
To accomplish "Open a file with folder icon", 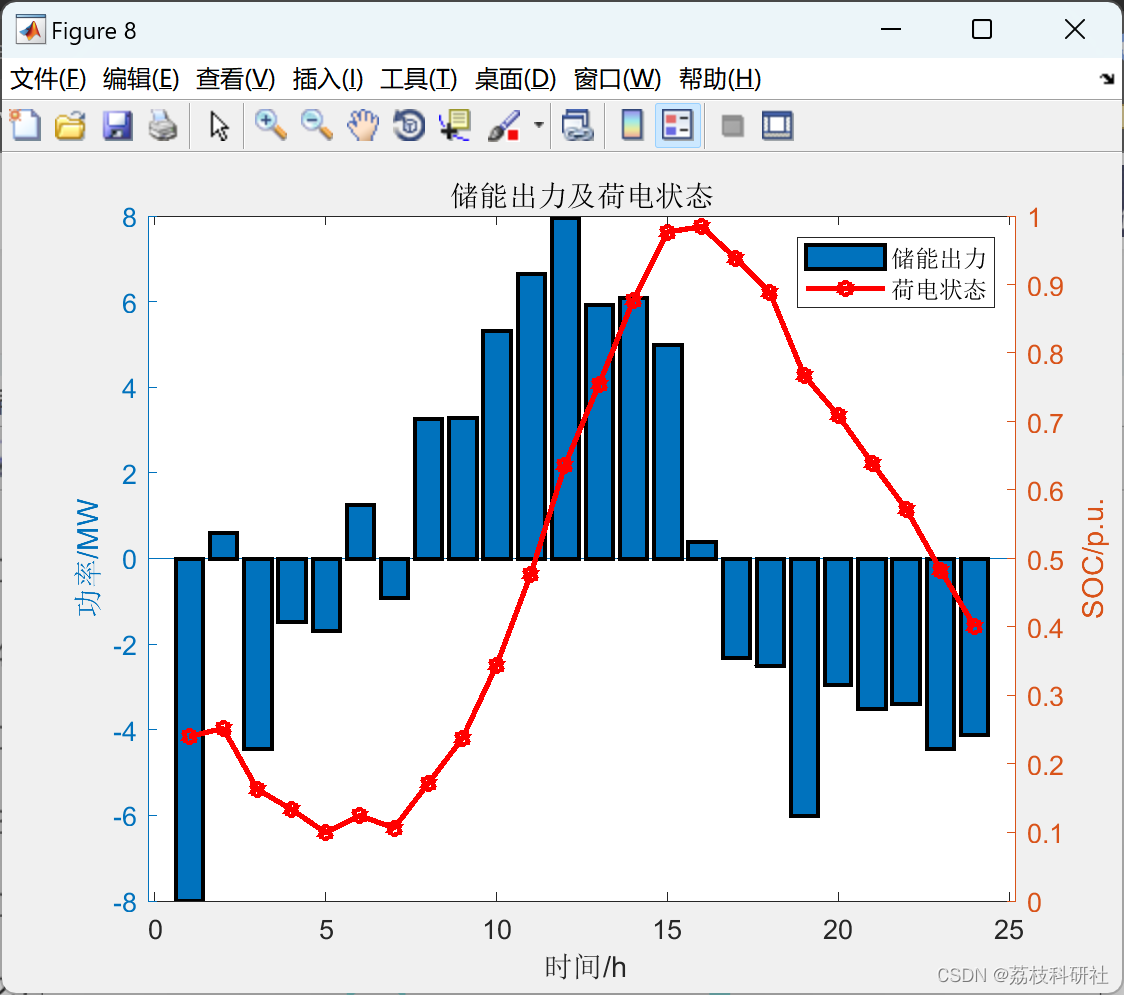I will tap(70, 125).
